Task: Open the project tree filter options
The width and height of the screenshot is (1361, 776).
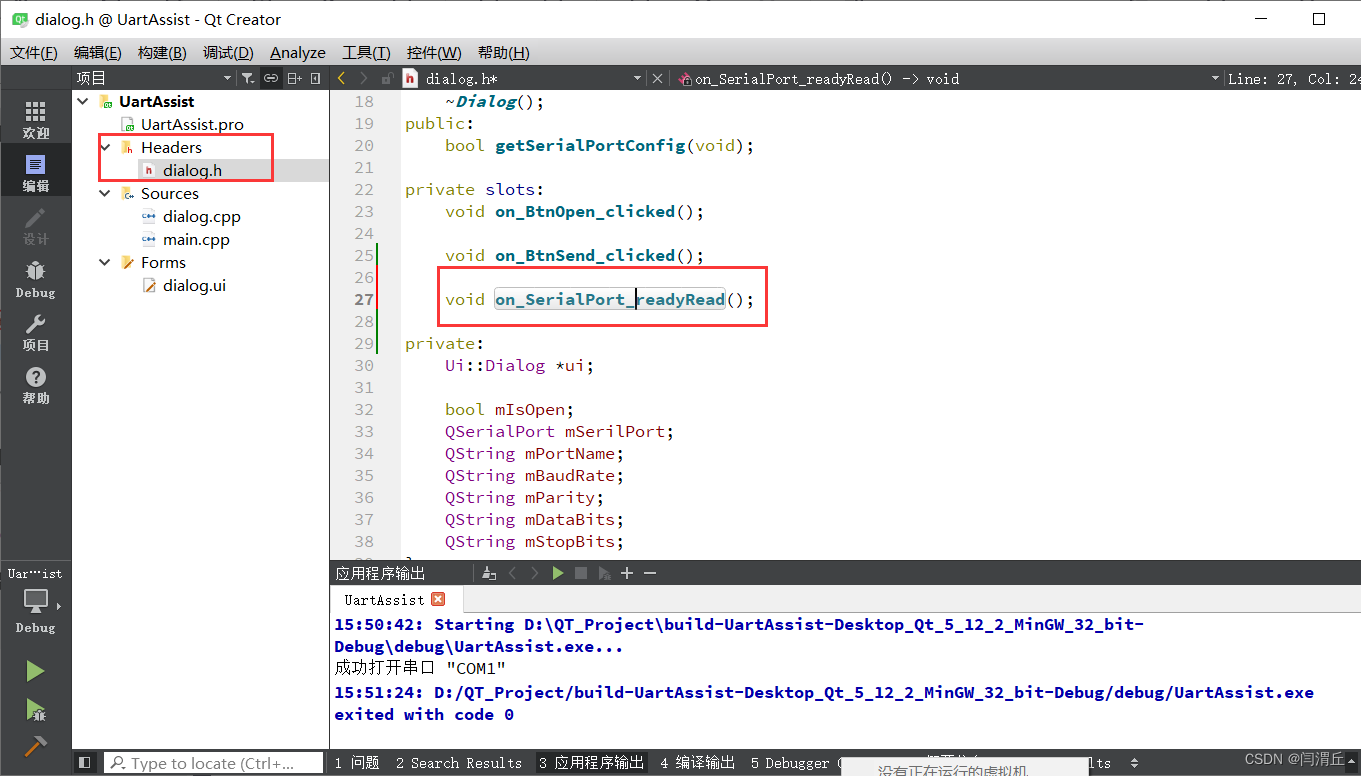Action: (248, 78)
